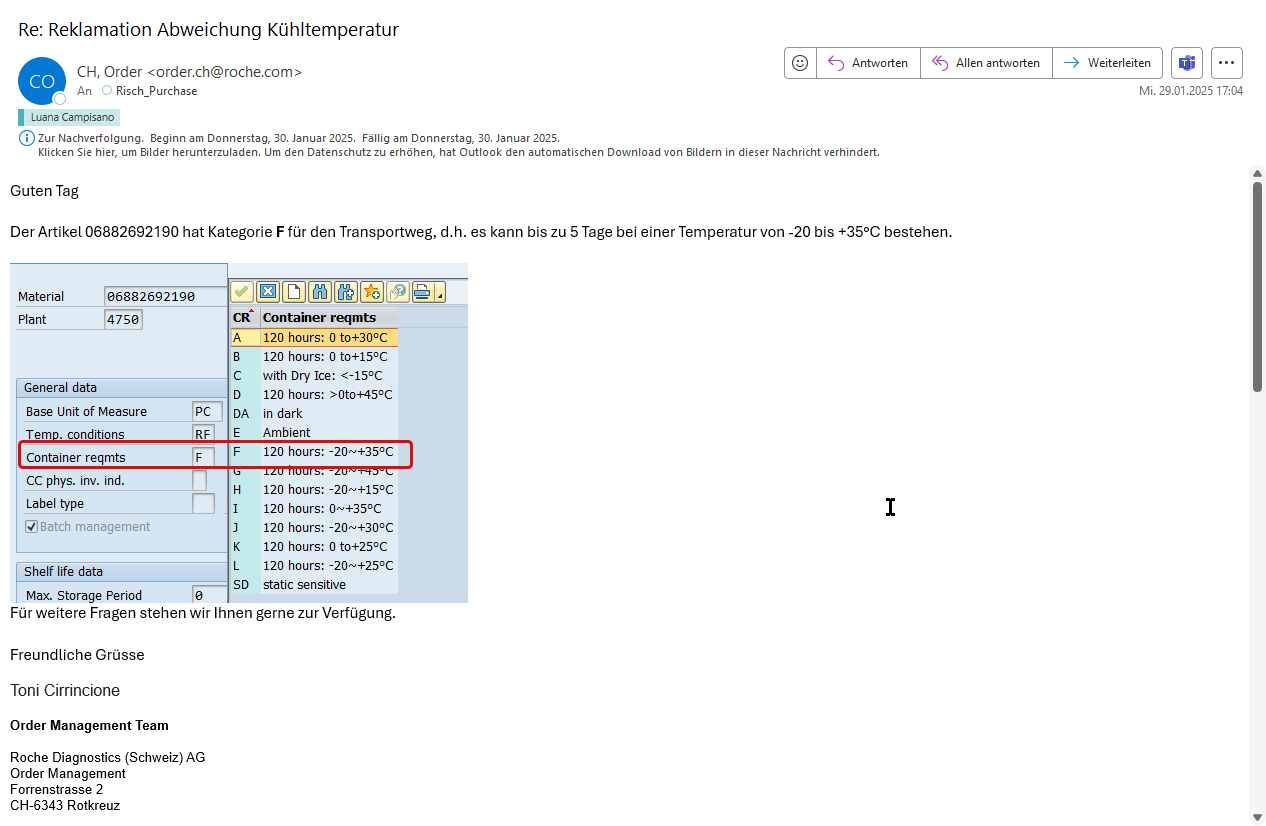
Task: Click the Teams share icon
Action: tap(1187, 62)
